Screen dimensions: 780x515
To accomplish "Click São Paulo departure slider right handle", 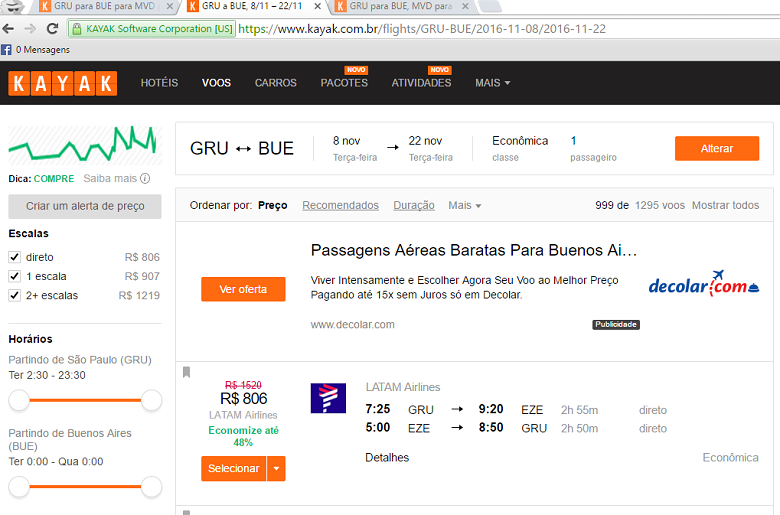I will pyautogui.click(x=151, y=400).
